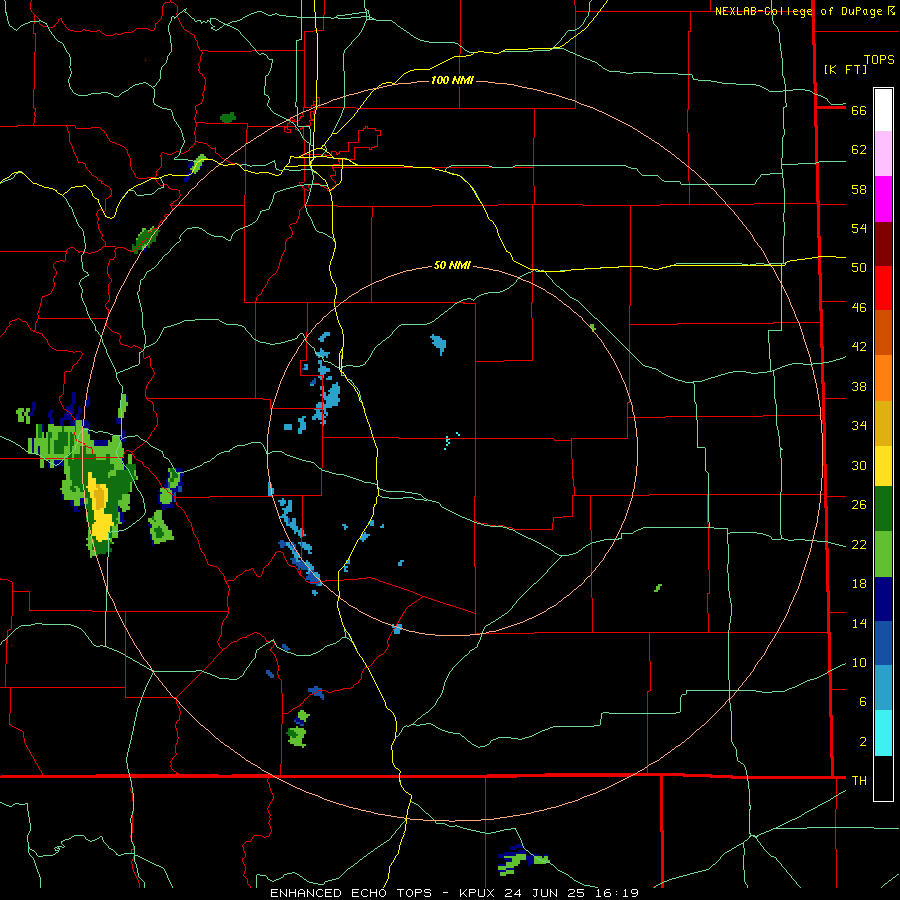Click the bright red legend swatch
900x900 pixels.
coord(883,288)
